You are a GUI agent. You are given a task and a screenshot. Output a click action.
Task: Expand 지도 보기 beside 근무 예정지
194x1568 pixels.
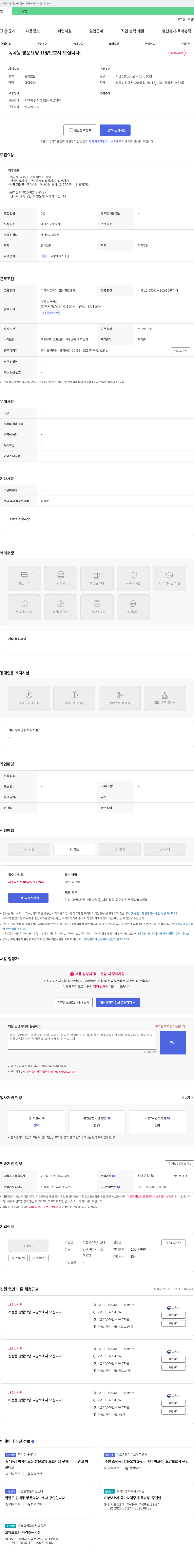click(x=181, y=351)
